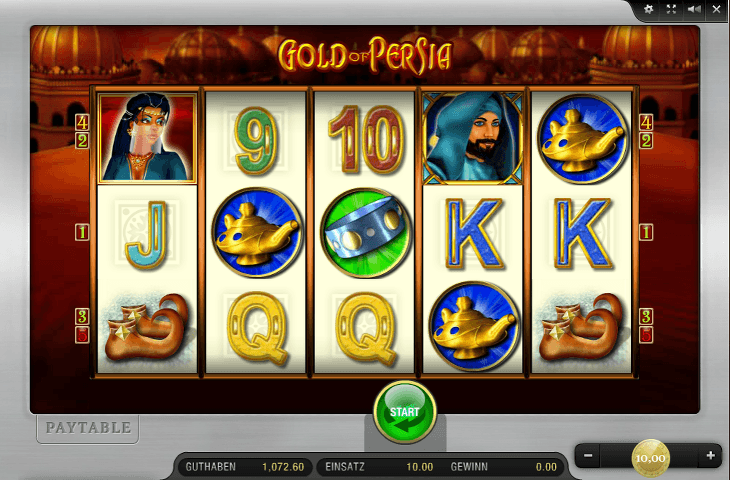Mute the game sound
Viewport: 730px width, 480px height.
click(694, 9)
